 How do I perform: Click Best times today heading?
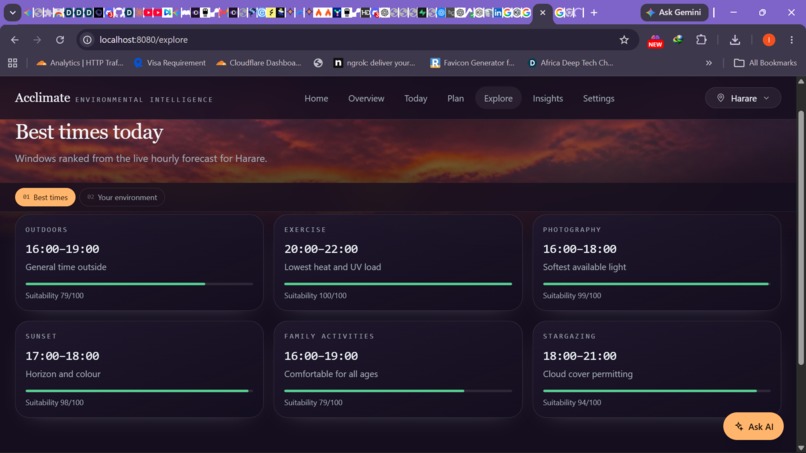tap(89, 132)
